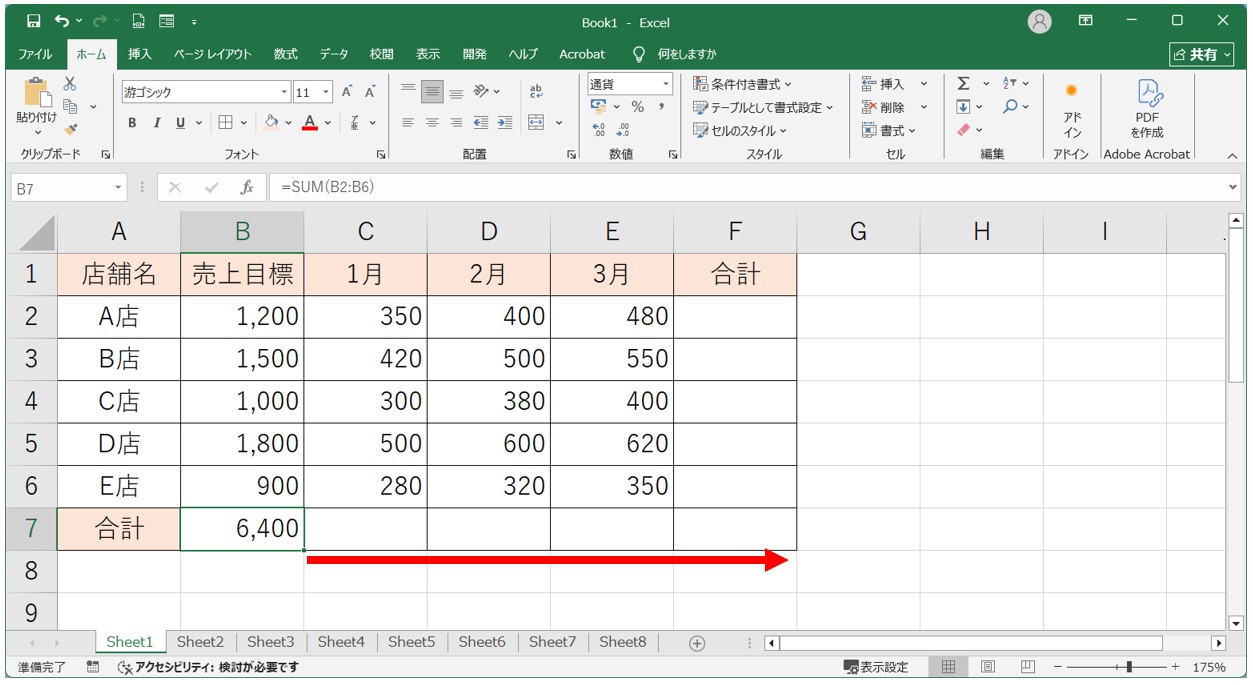Decrease the cell indent
Image resolution: width=1253 pixels, height=685 pixels.
(x=481, y=122)
